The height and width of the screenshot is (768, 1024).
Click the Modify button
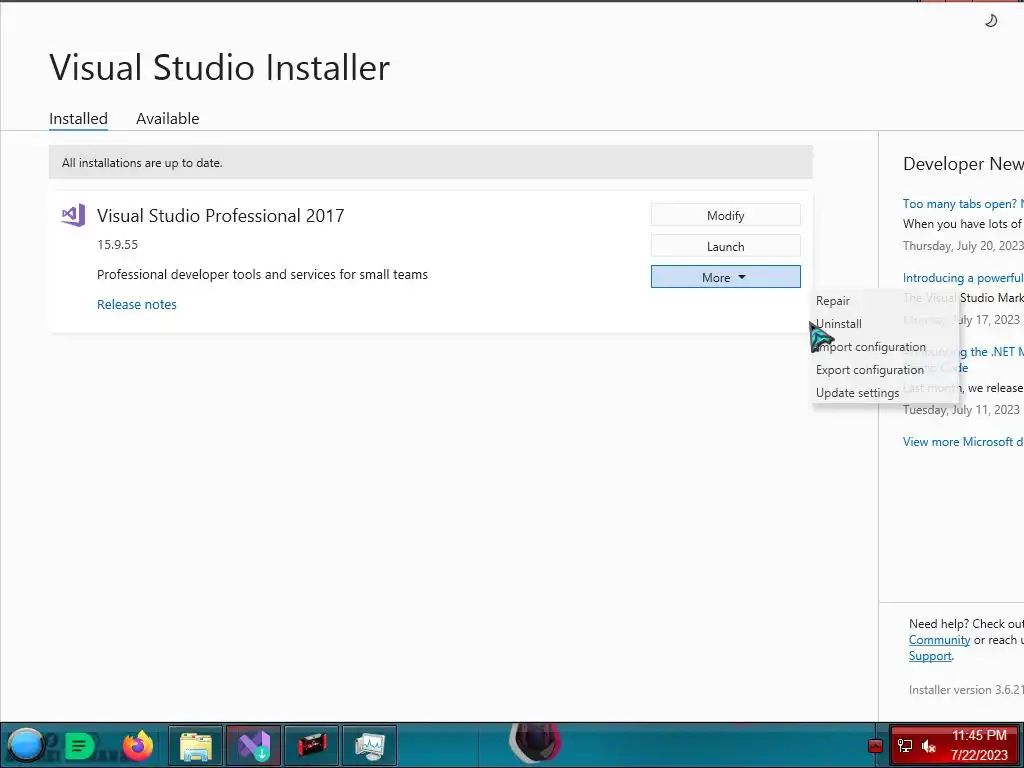click(726, 215)
